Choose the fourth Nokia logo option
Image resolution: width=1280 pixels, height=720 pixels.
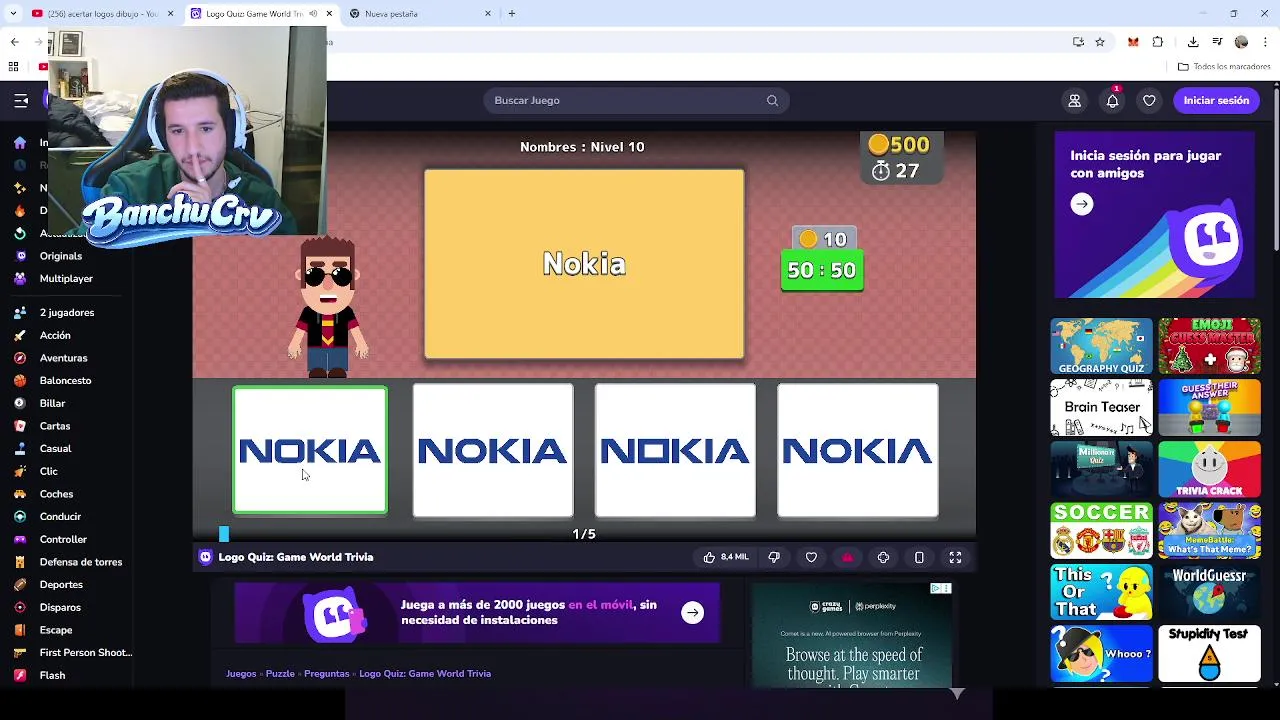point(857,450)
